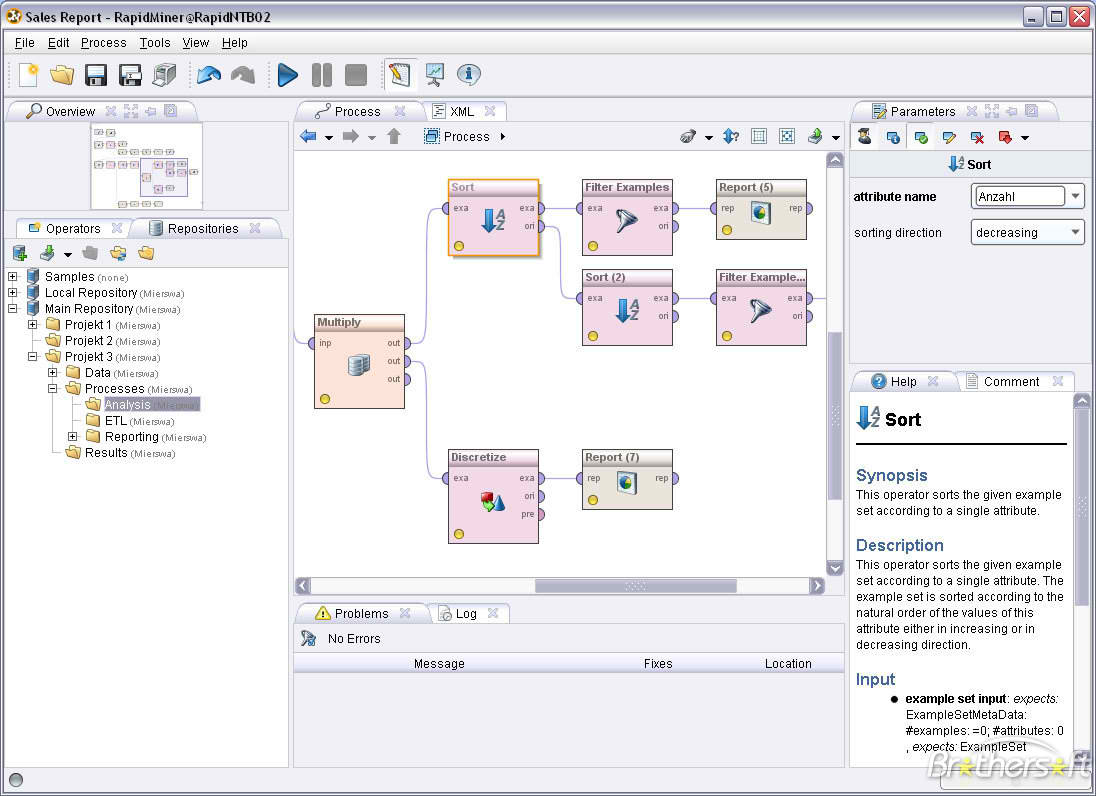The width and height of the screenshot is (1096, 796).
Task: Undo with the blue curved arrow icon
Action: 208,75
